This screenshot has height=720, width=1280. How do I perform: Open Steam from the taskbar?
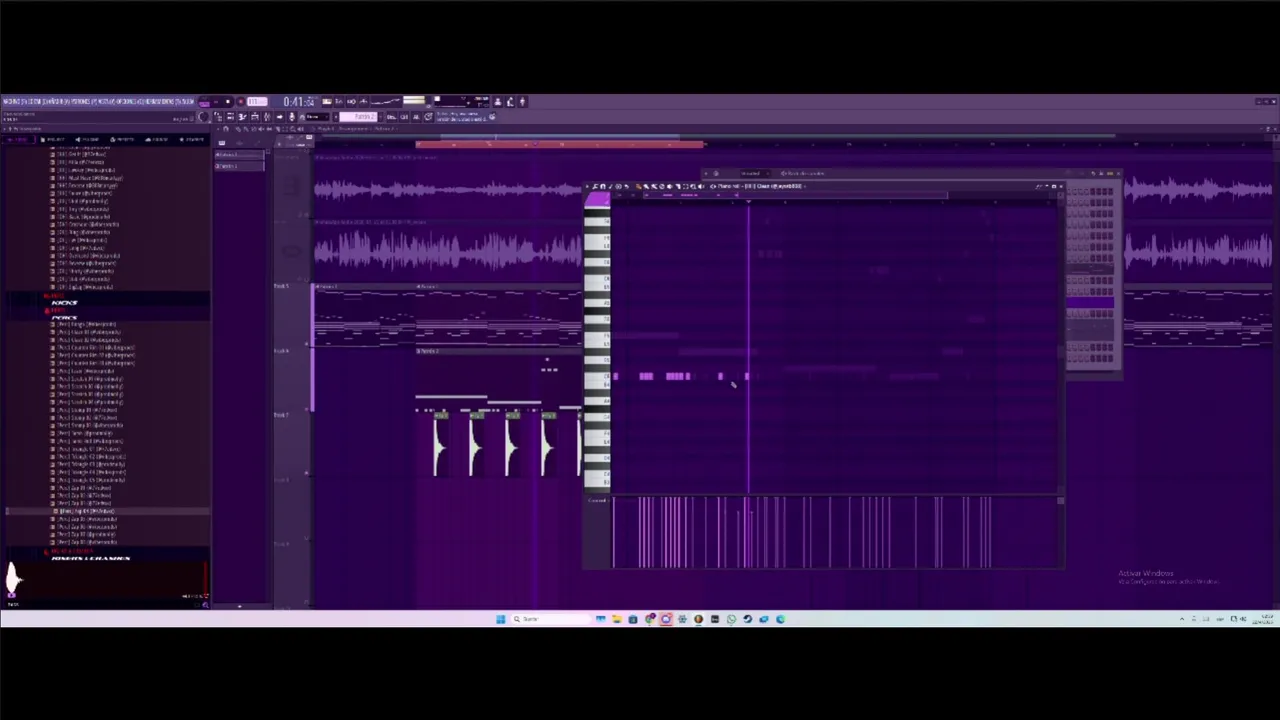[747, 619]
